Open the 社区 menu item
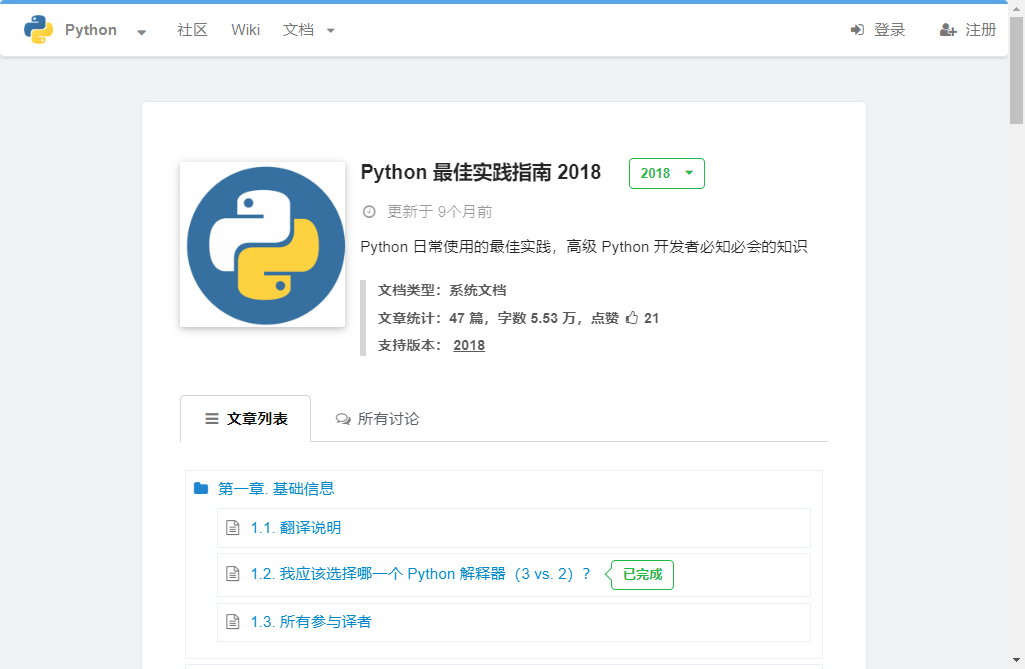This screenshot has height=669, width=1025. (192, 30)
